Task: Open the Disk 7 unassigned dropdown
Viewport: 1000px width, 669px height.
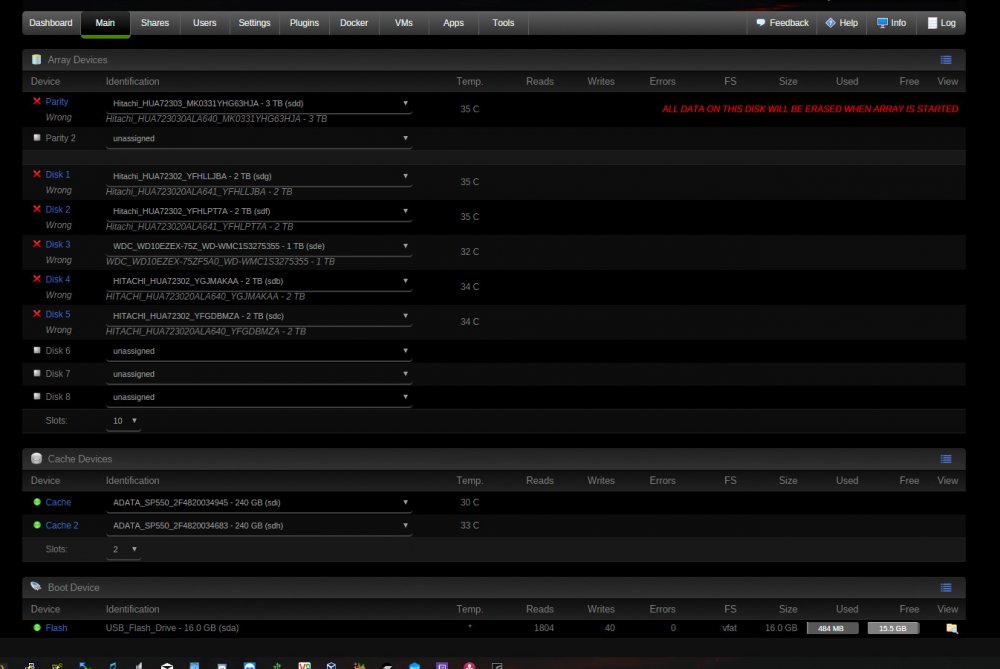Action: pos(259,374)
